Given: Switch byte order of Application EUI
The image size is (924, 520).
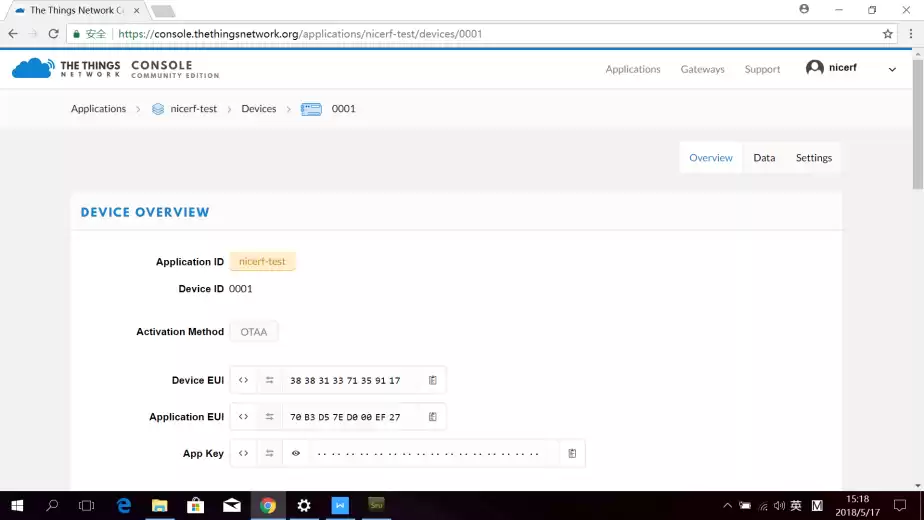Looking at the screenshot, I should 269,417.
